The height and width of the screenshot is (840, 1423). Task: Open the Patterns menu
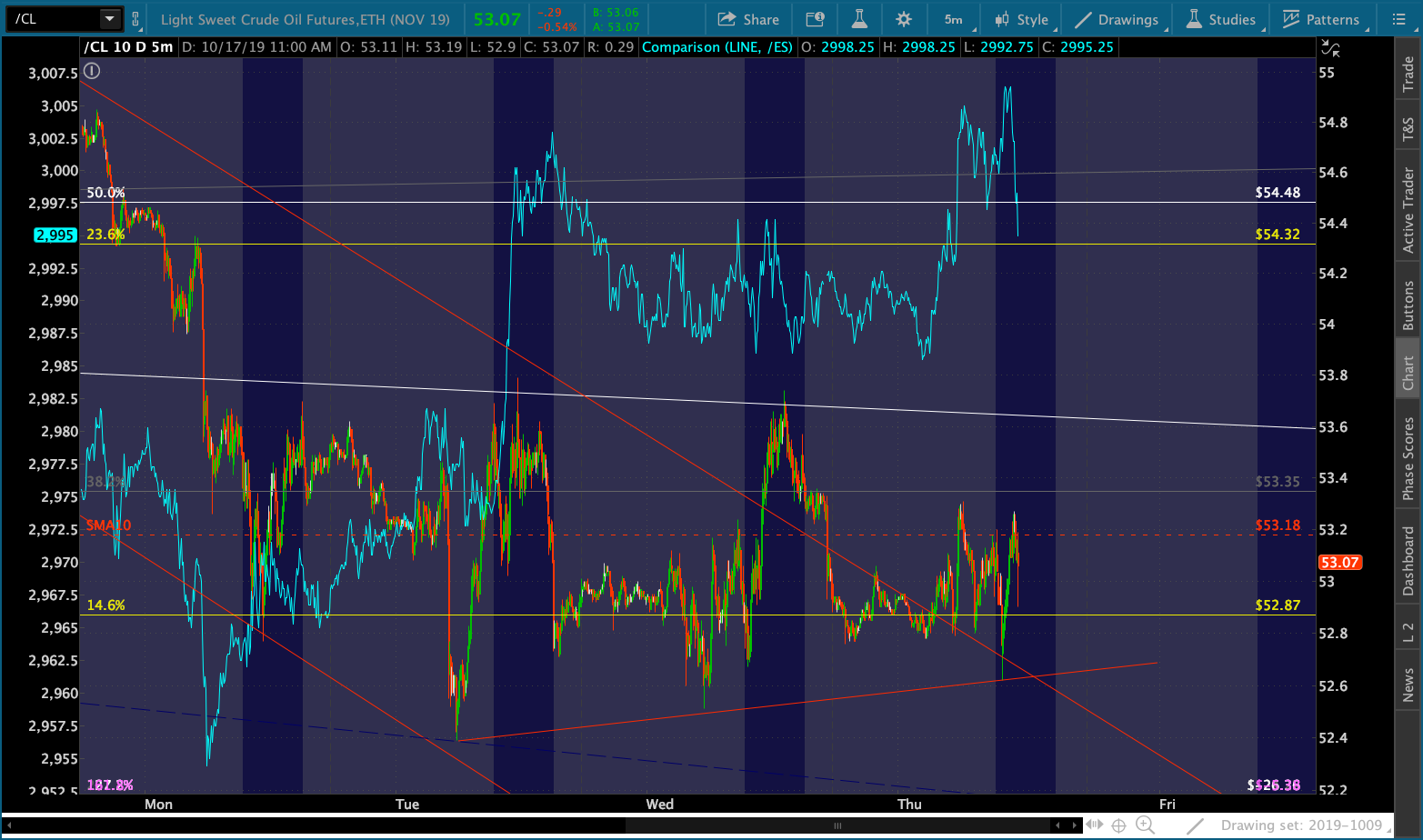tap(1321, 19)
